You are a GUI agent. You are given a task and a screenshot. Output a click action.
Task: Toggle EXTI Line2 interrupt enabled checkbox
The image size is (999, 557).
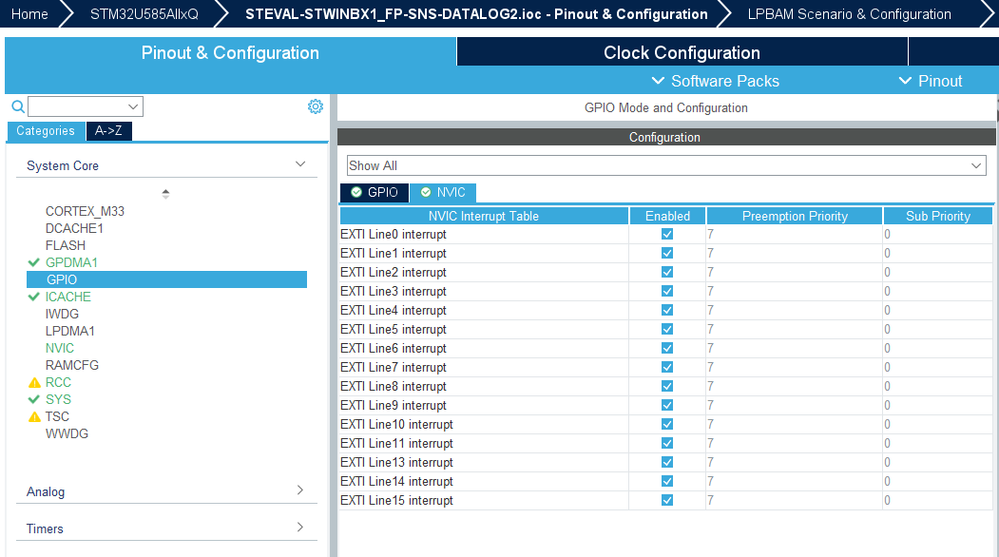(667, 272)
